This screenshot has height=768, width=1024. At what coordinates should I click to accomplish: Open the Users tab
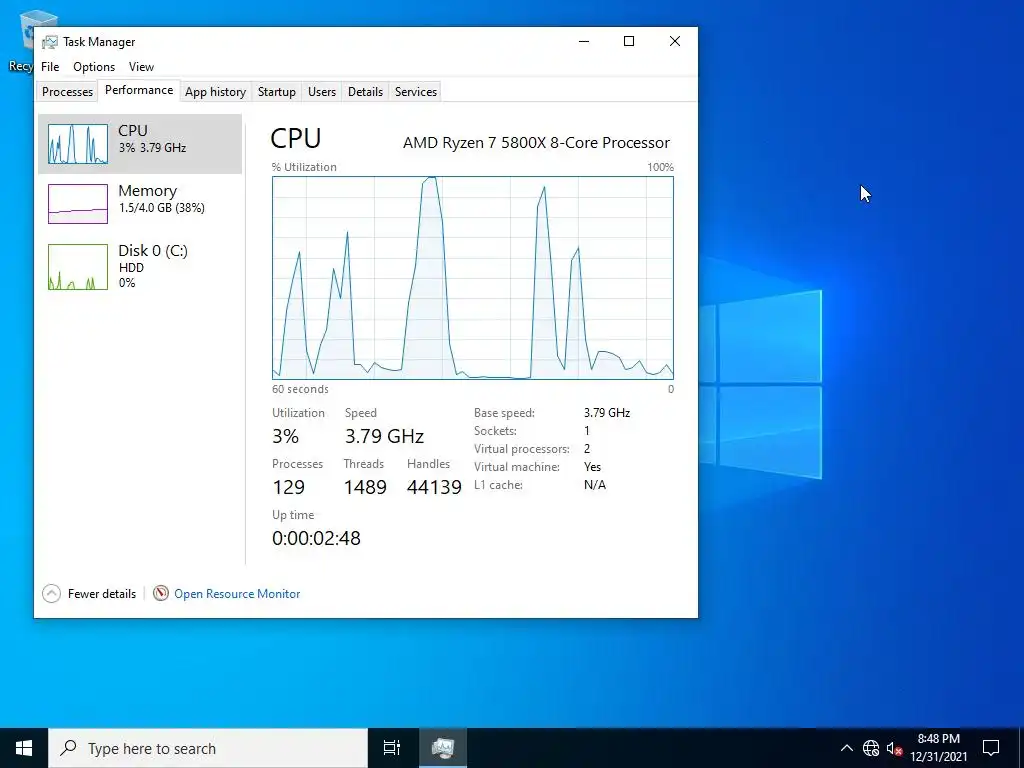322,92
